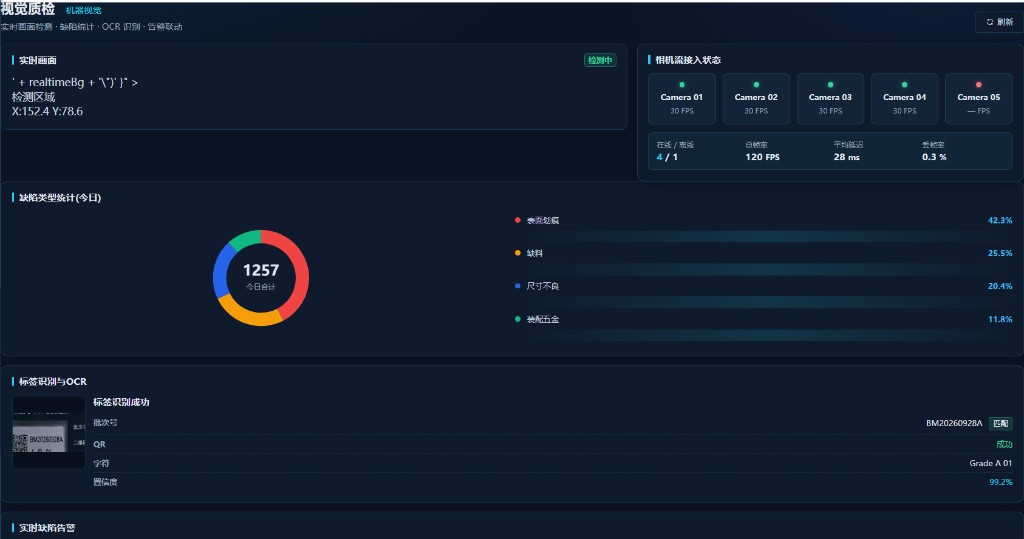Image resolution: width=1024 pixels, height=539 pixels.
Task: Click the 标签识别与OCR section title
Action: pyautogui.click(x=52, y=382)
